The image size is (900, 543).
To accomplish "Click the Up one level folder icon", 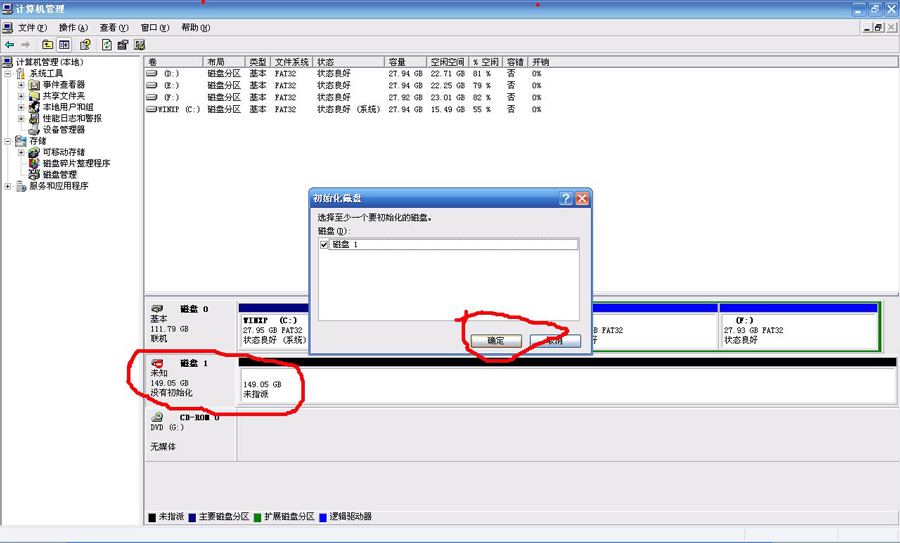I will pos(47,44).
